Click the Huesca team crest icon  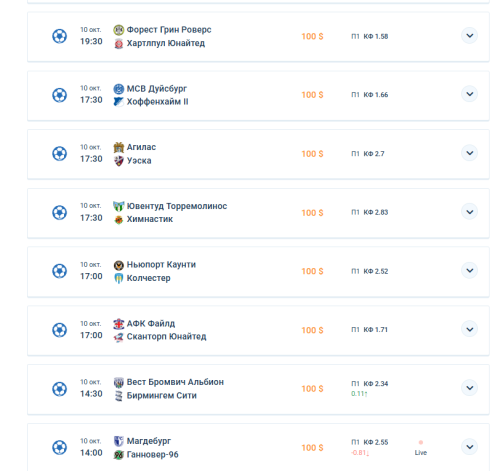click(x=119, y=161)
